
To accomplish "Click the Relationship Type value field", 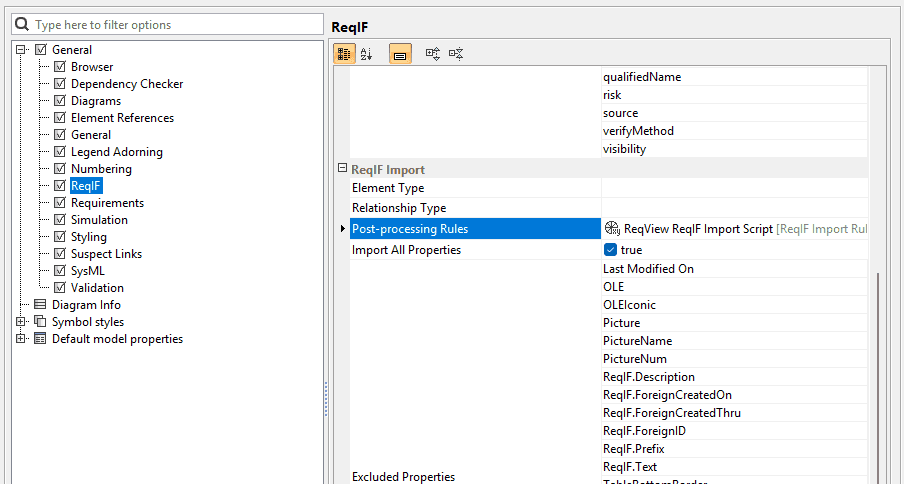I will click(734, 207).
